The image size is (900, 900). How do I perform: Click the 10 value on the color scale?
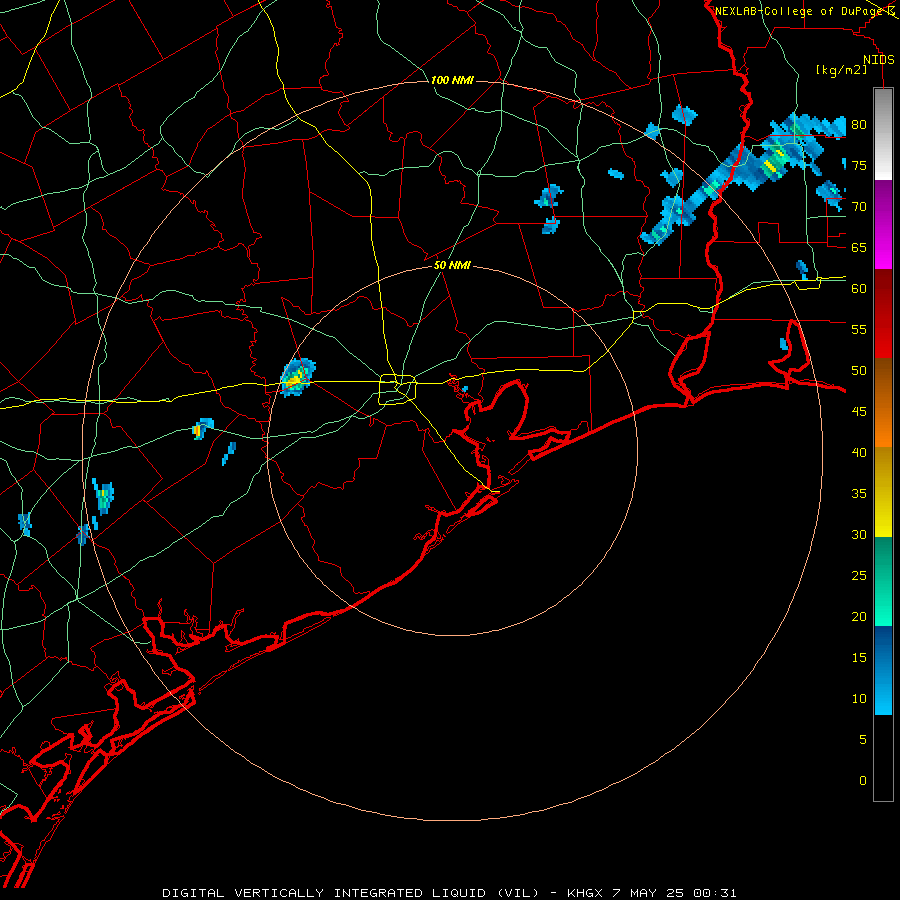coord(859,699)
